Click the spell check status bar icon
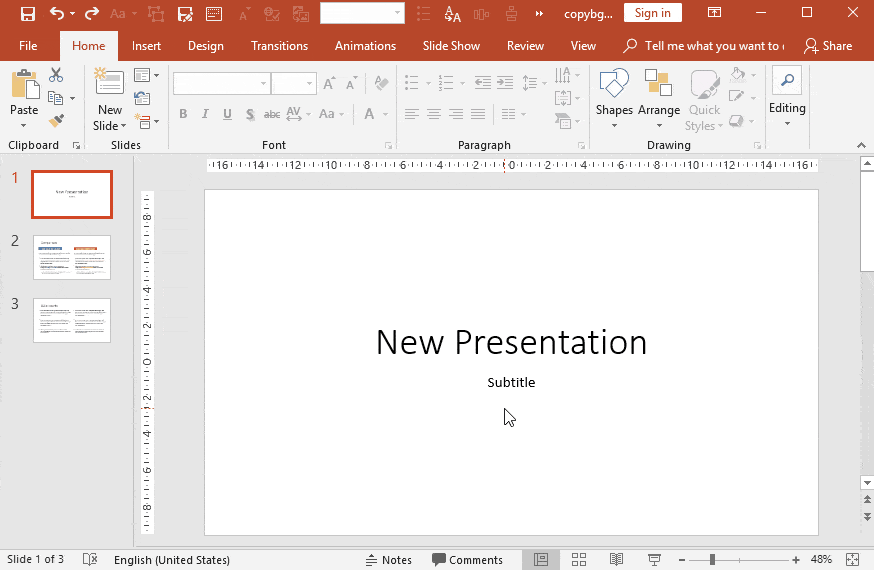Image resolution: width=874 pixels, height=570 pixels. [x=90, y=559]
